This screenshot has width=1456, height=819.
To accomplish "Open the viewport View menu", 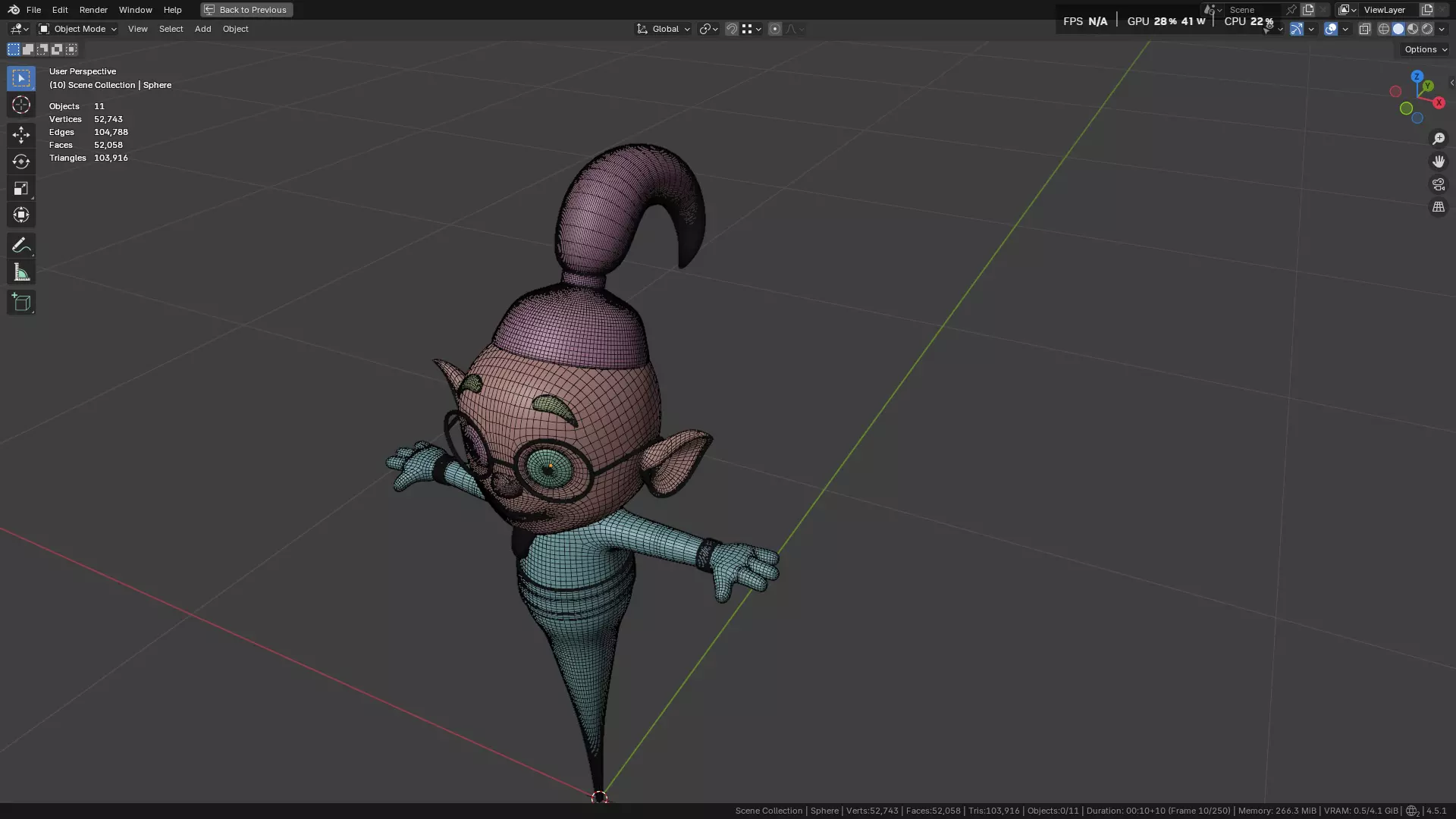I will (137, 29).
